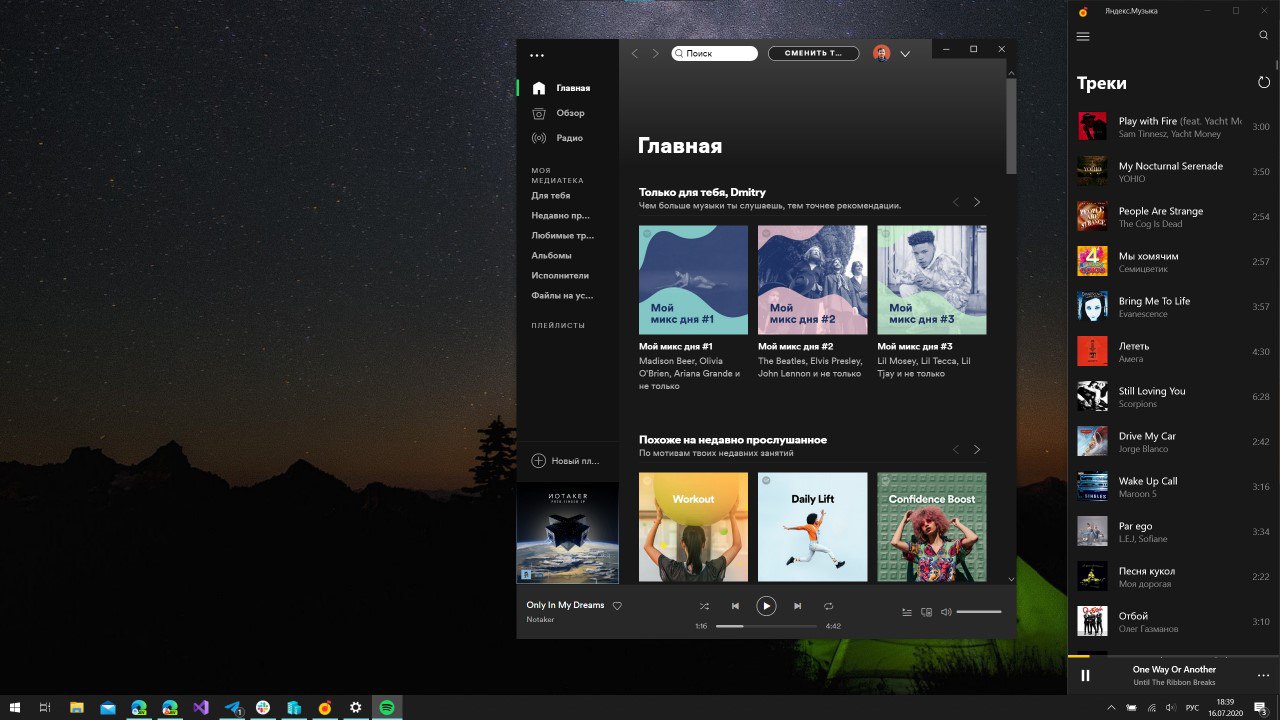Seek on Яндекс.Музыка yellow progress bar

[x=1174, y=657]
